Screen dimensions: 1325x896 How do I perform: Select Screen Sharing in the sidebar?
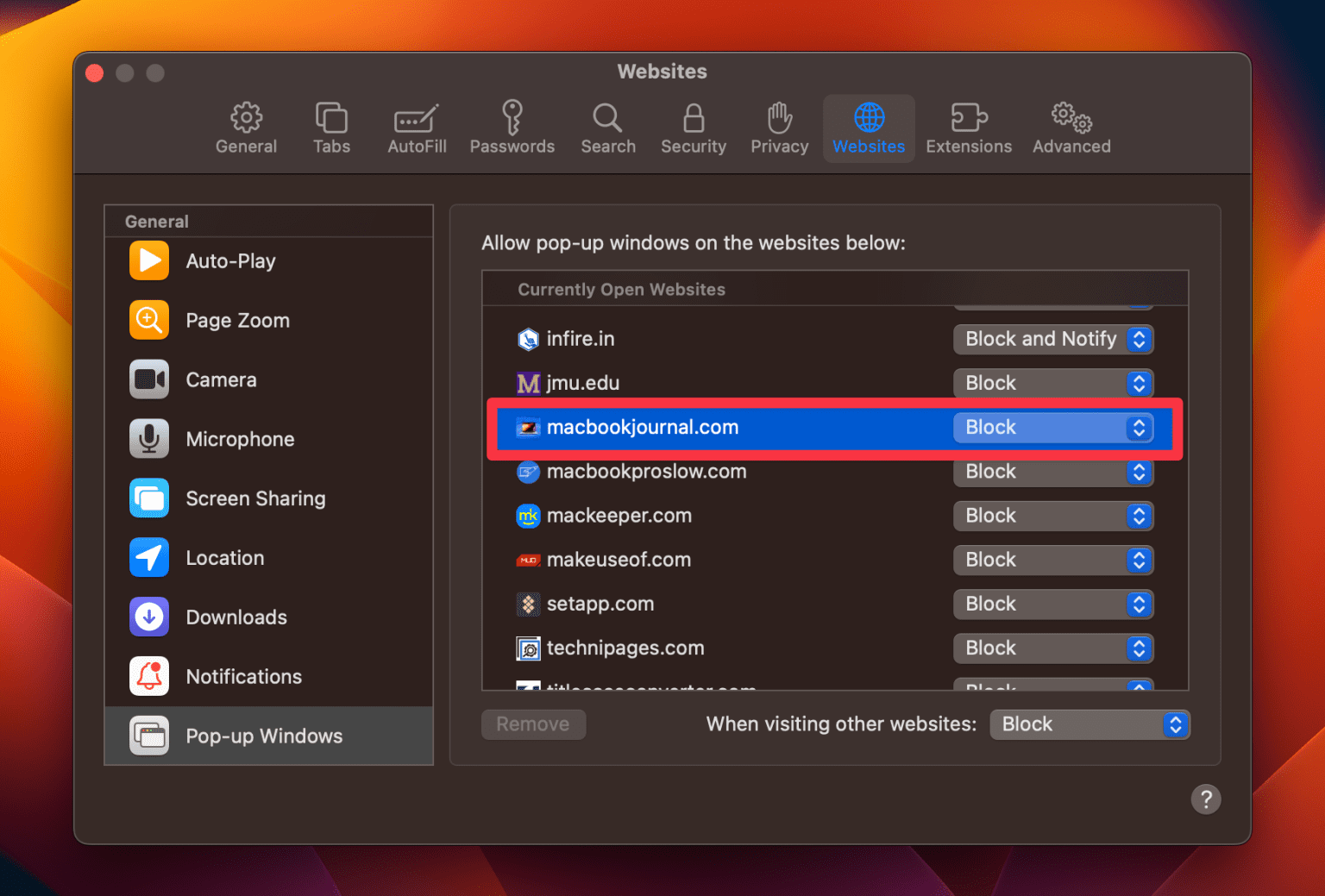click(x=255, y=498)
